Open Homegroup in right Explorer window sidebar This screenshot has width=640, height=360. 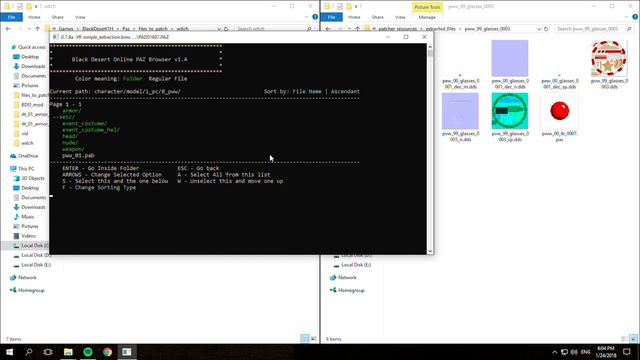point(351,290)
